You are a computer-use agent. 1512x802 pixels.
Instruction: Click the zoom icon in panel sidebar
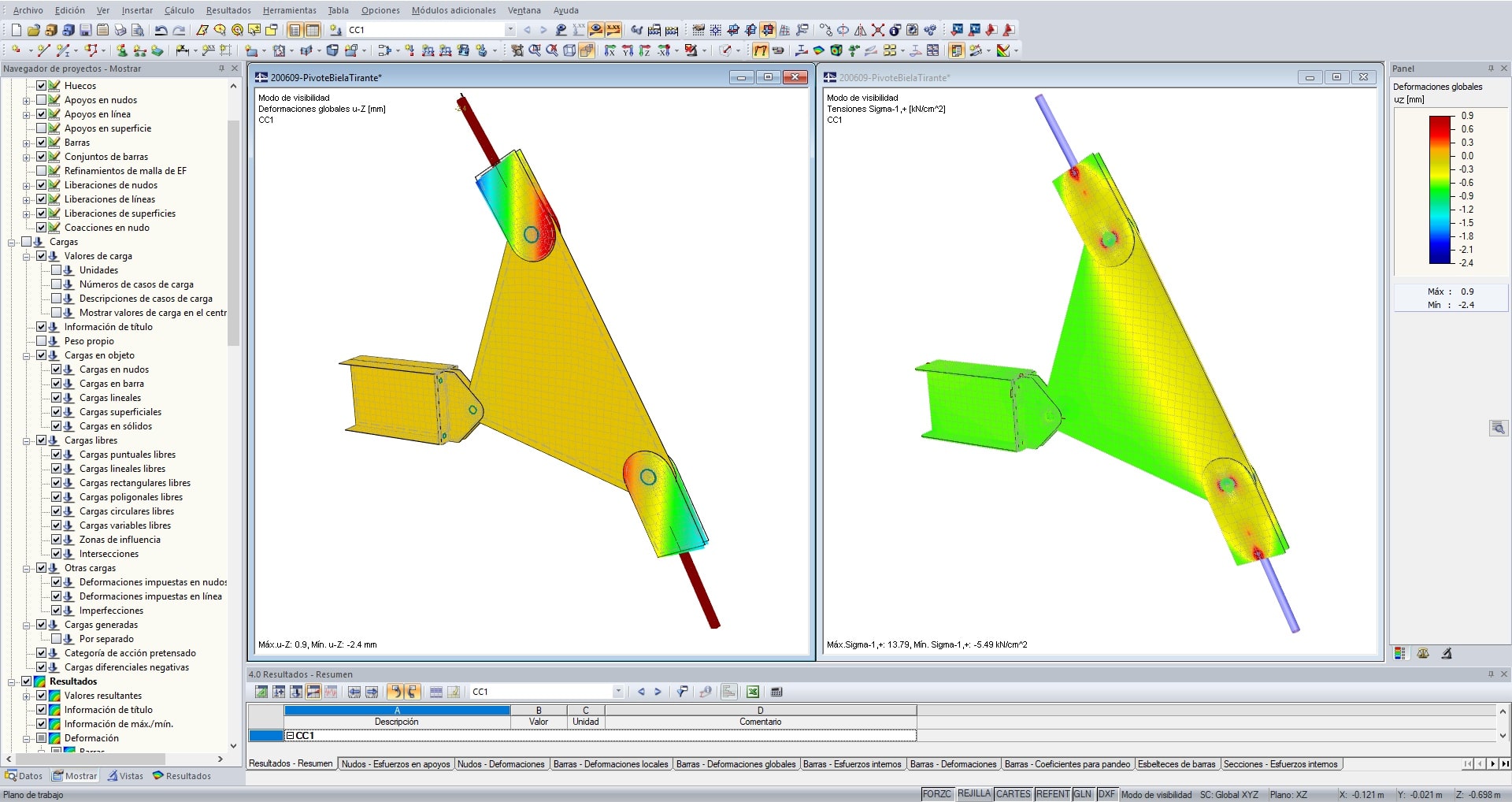[x=1498, y=428]
